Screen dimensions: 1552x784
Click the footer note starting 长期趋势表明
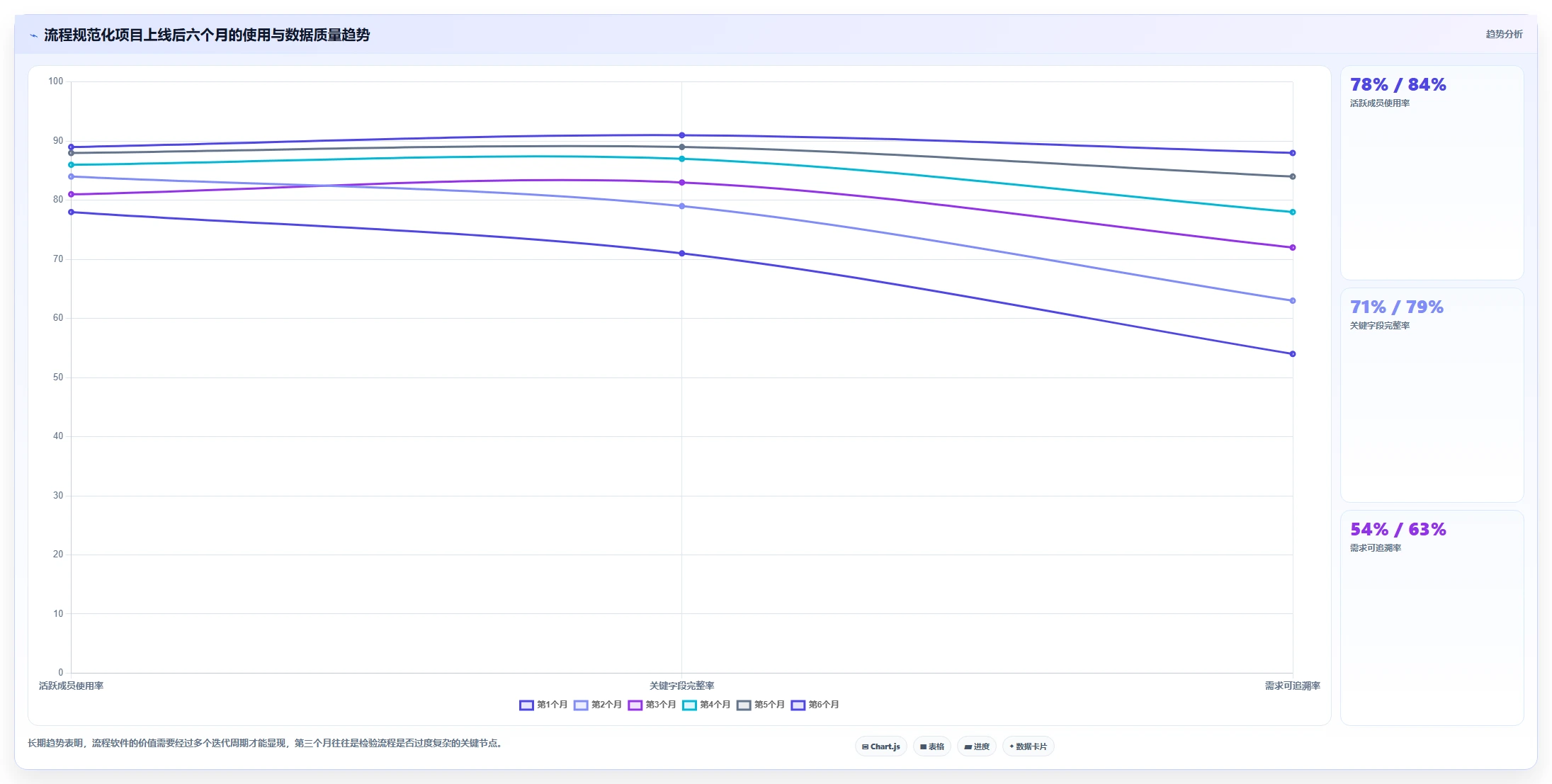point(266,744)
